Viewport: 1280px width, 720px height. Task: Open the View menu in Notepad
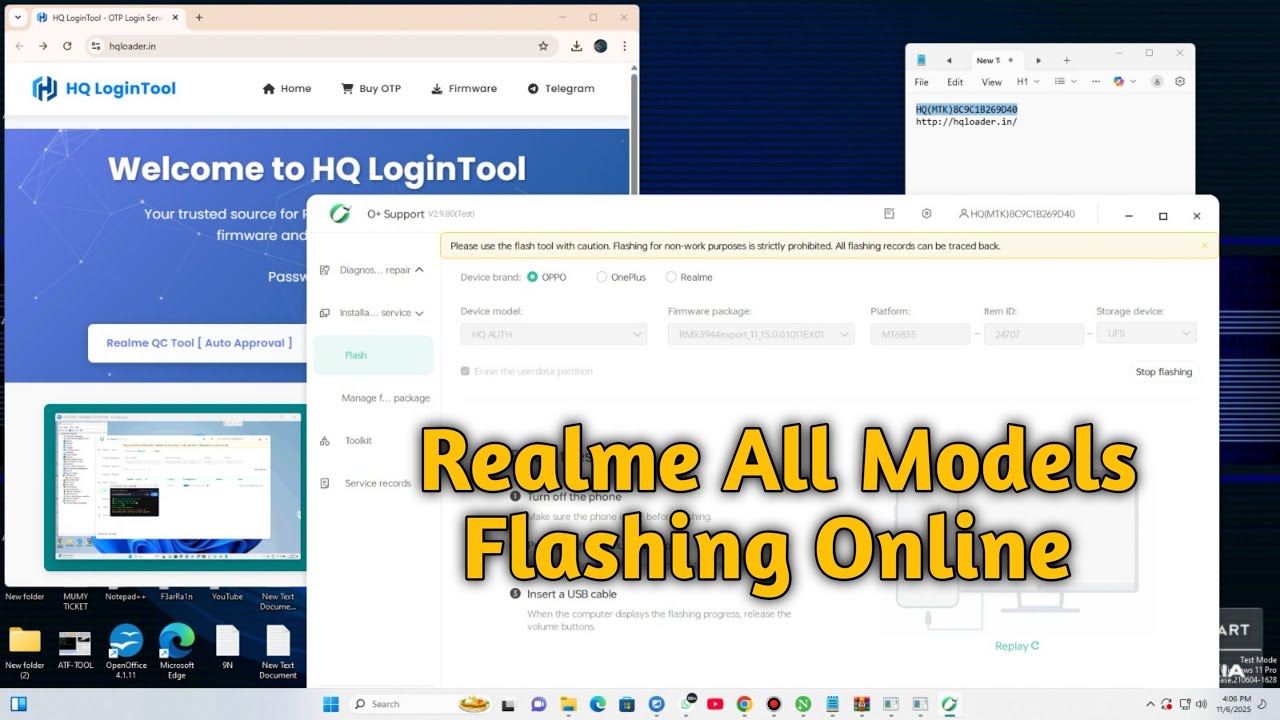point(991,82)
